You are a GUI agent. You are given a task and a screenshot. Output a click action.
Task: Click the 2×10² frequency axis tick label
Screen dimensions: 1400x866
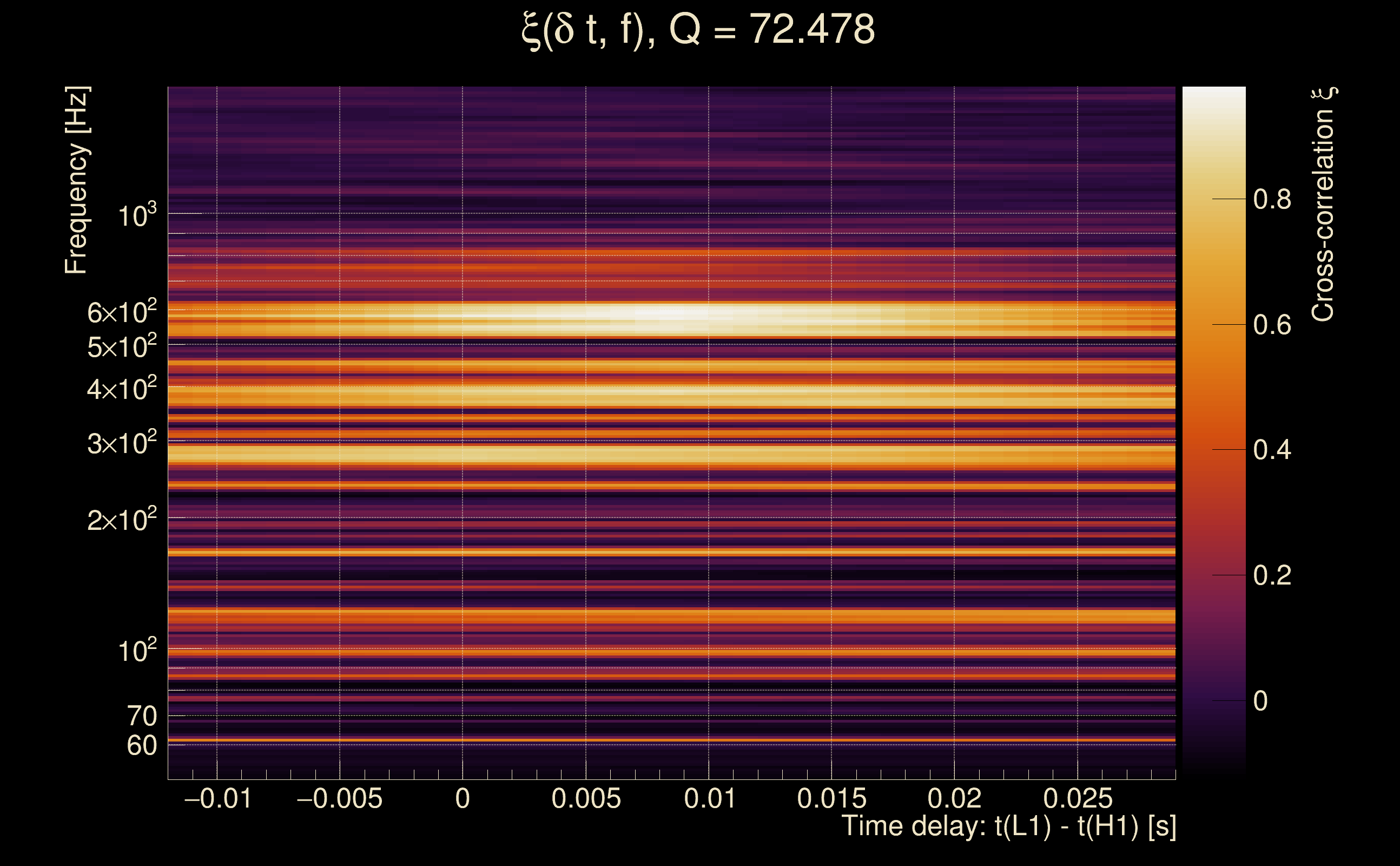pyautogui.click(x=121, y=520)
